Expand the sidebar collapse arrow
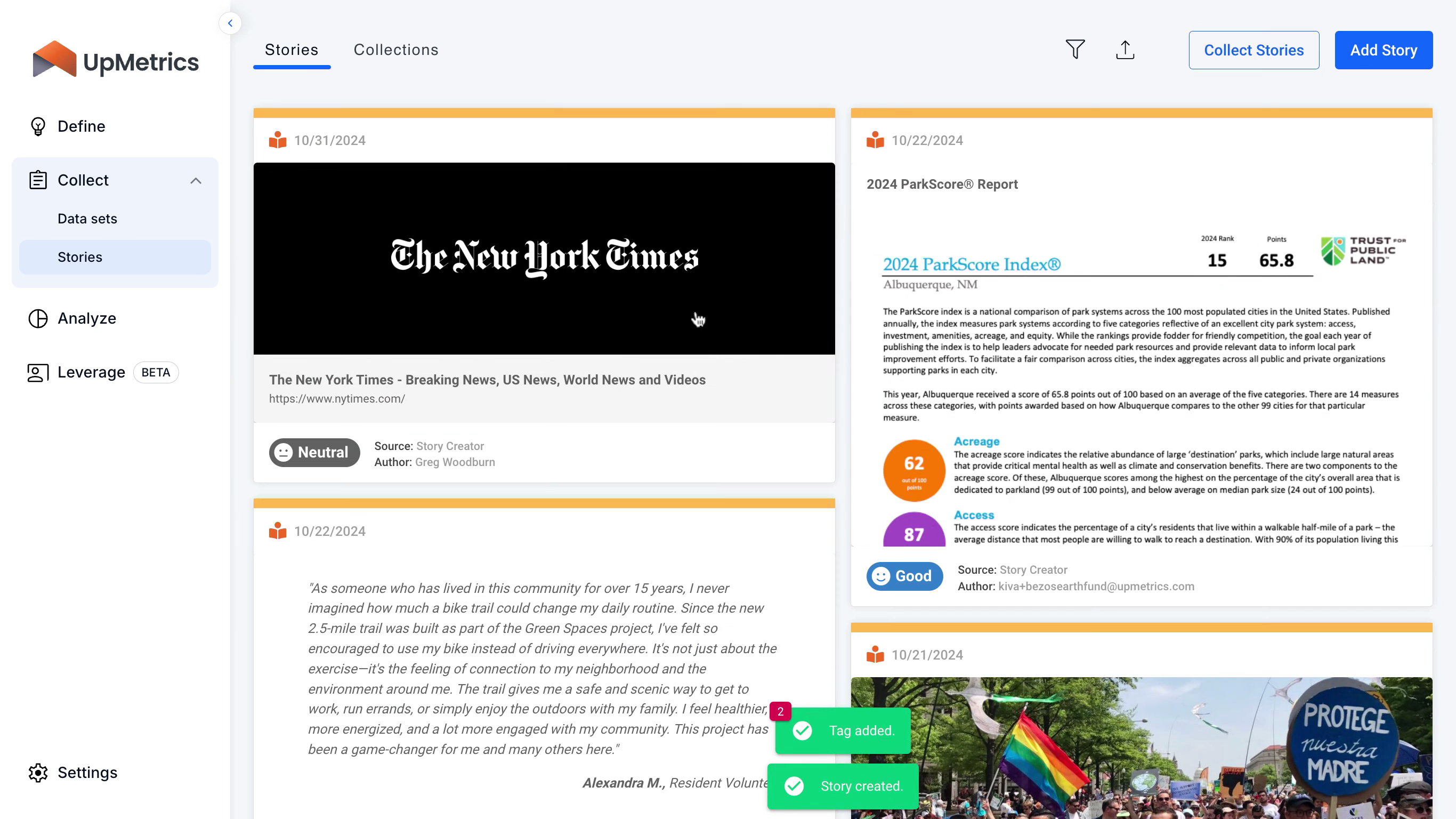Viewport: 1456px width, 819px height. tap(230, 23)
